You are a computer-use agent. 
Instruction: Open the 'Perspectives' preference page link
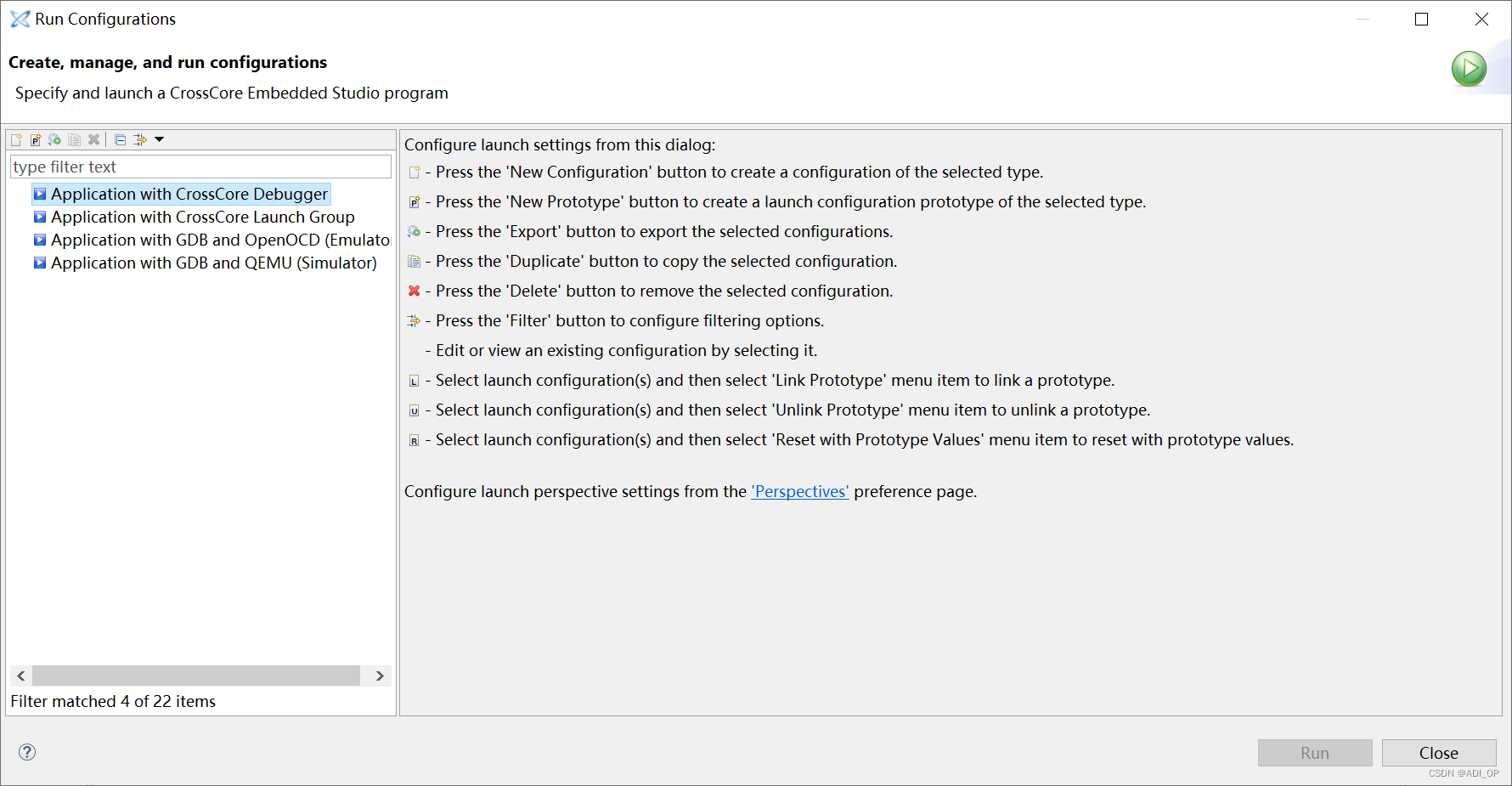tap(800, 491)
